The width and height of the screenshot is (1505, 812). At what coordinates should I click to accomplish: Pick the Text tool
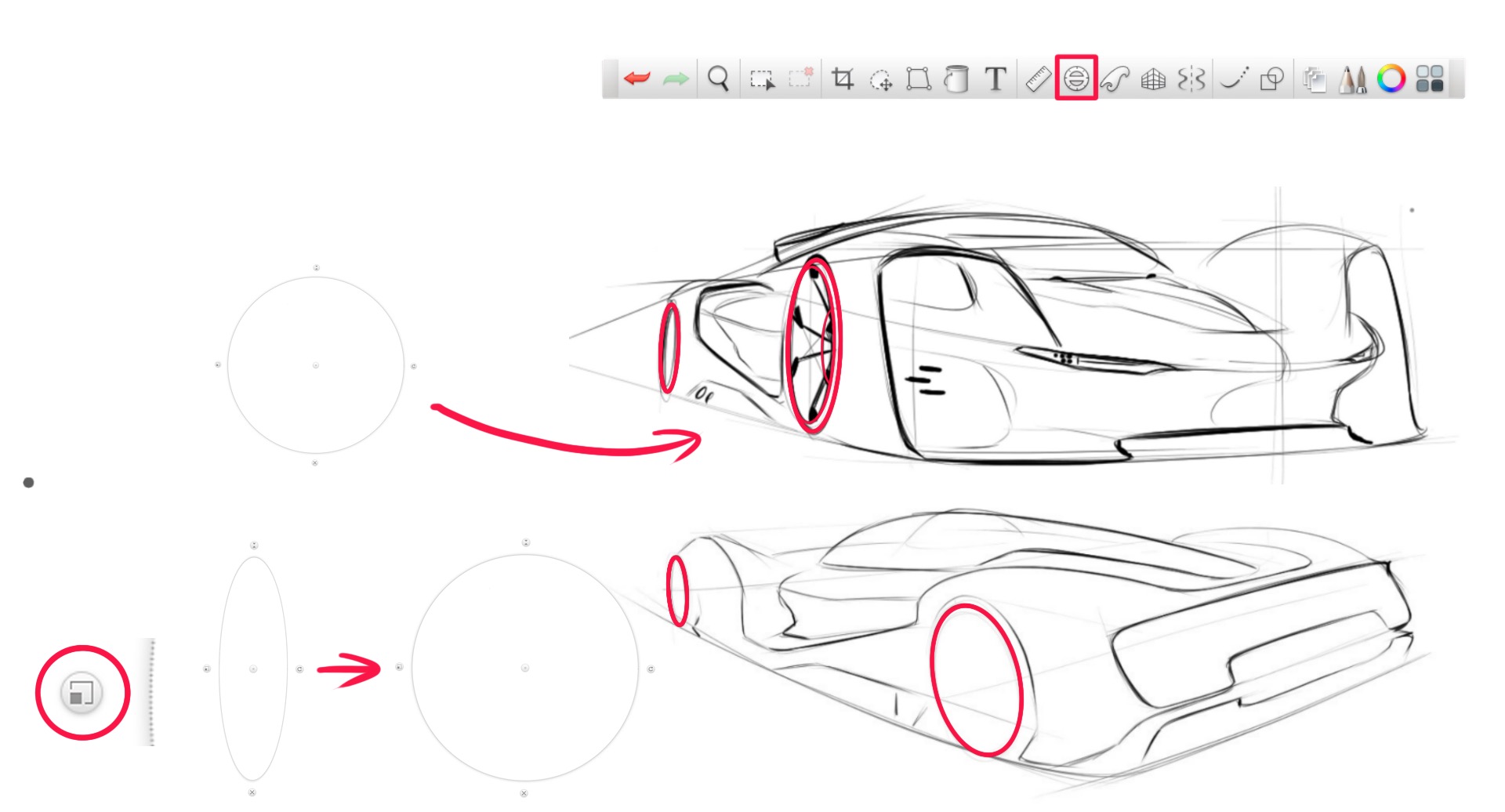point(994,79)
